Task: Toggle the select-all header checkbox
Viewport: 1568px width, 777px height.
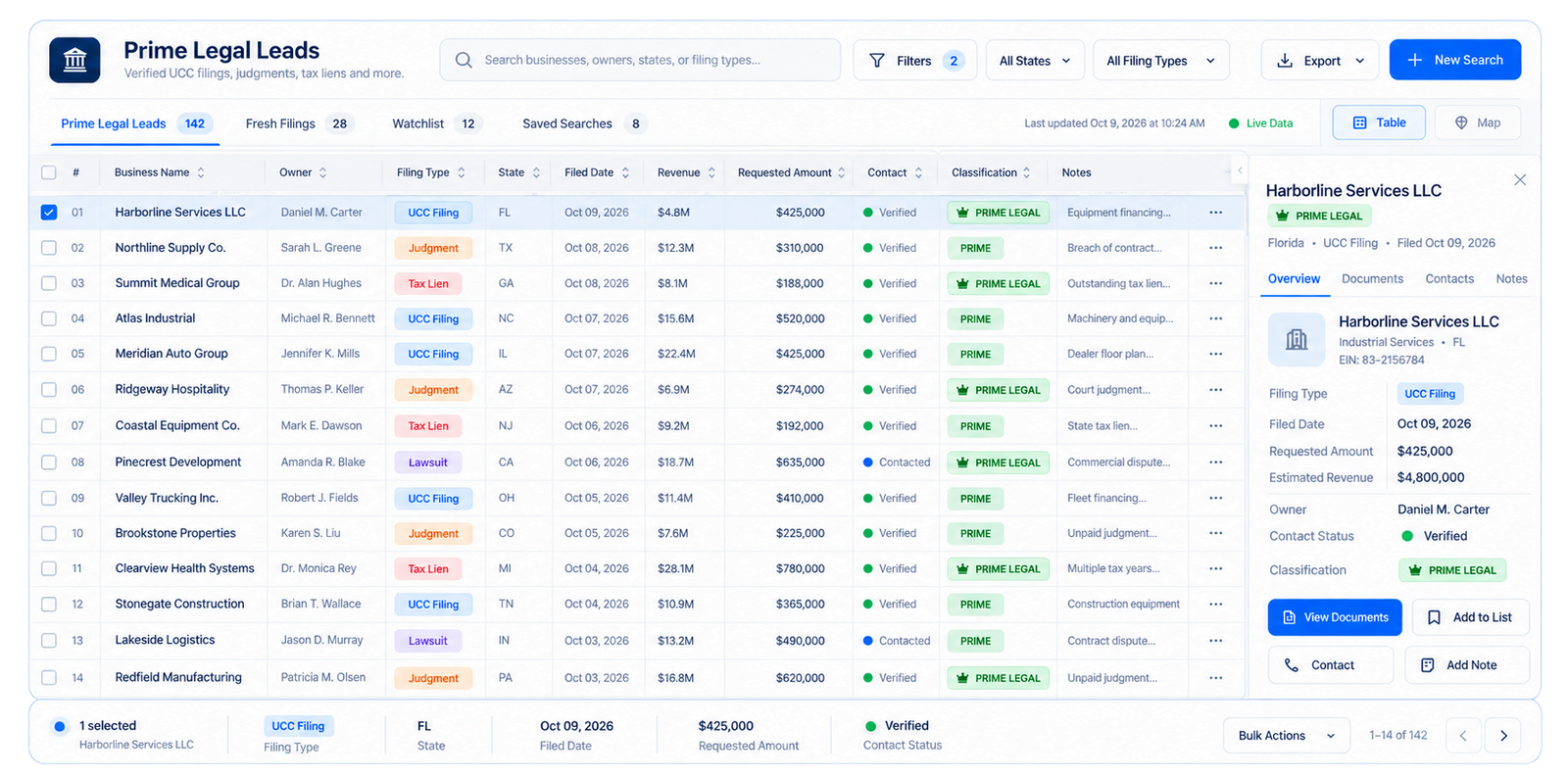Action: 49,172
